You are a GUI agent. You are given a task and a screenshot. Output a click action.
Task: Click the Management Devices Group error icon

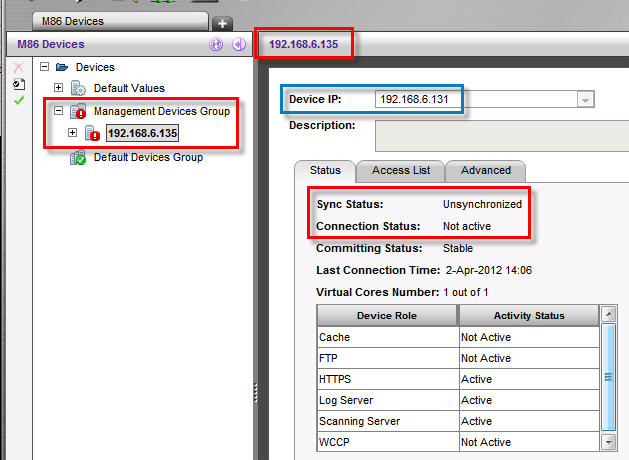pos(78,112)
